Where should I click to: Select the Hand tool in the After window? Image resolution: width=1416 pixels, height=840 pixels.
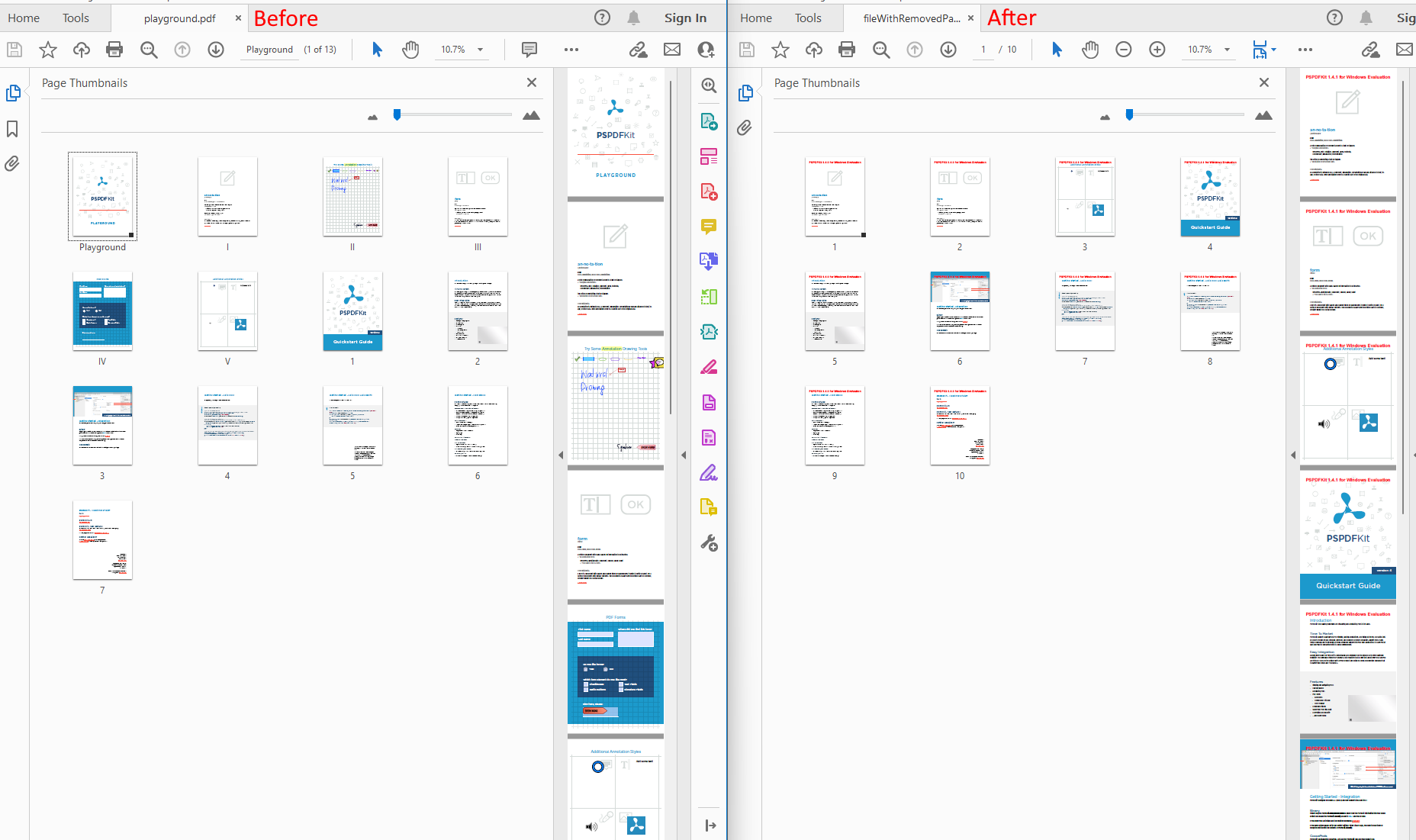pyautogui.click(x=1090, y=49)
